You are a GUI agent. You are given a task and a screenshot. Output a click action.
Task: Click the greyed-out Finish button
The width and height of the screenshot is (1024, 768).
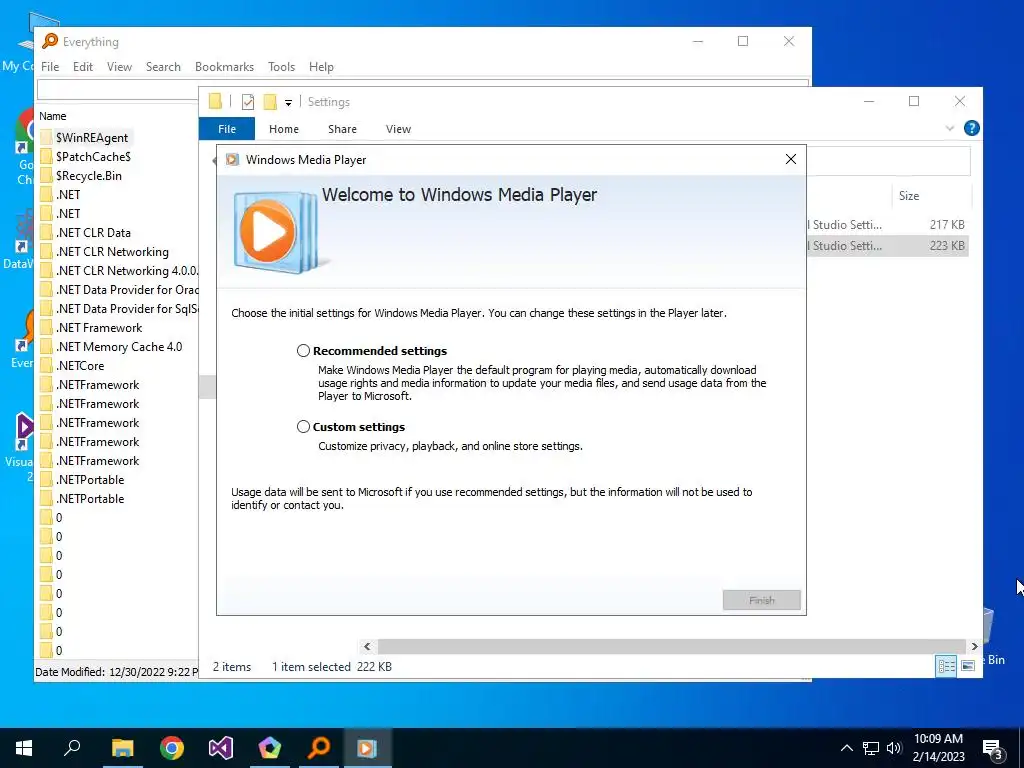[x=761, y=600]
